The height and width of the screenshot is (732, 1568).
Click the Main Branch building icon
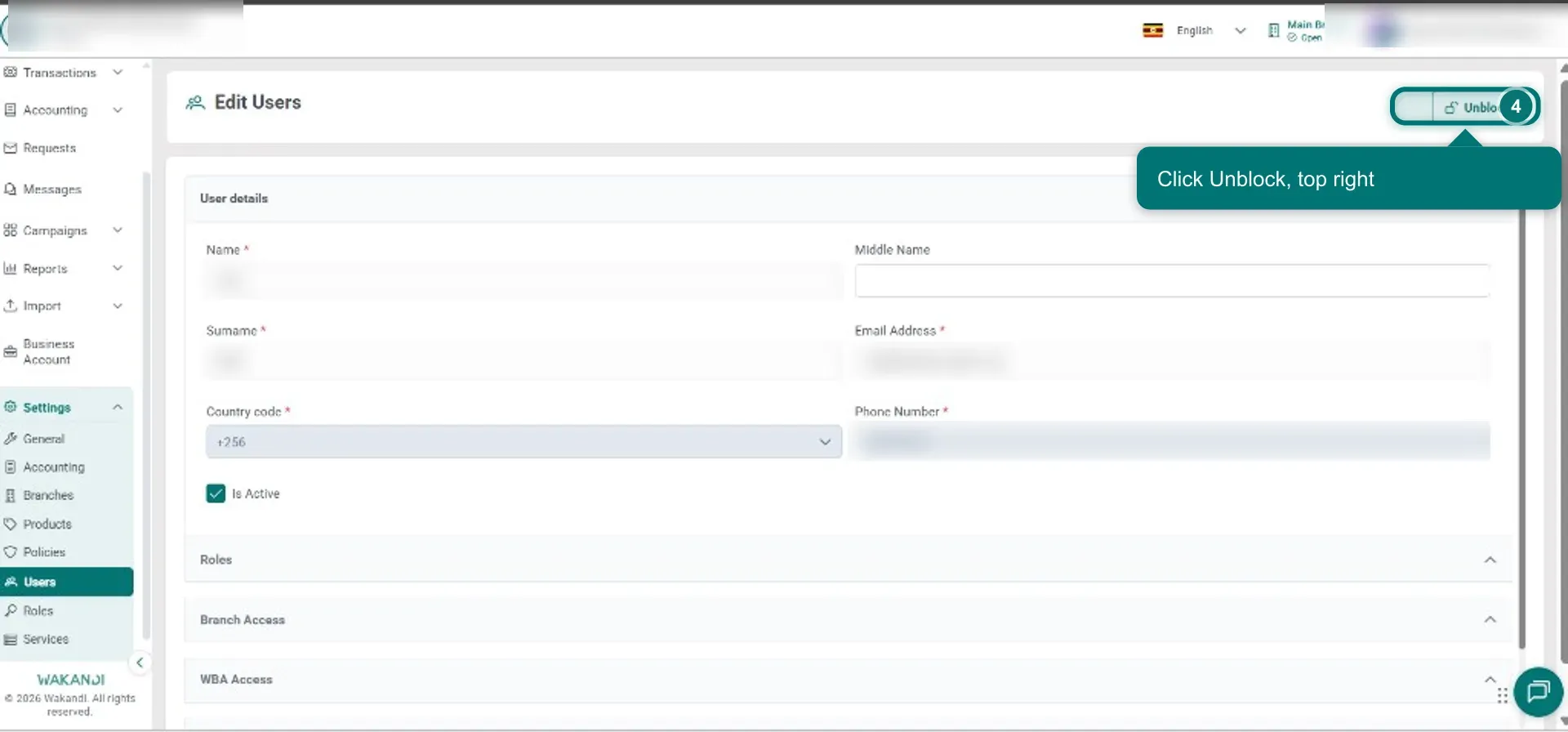click(1273, 30)
